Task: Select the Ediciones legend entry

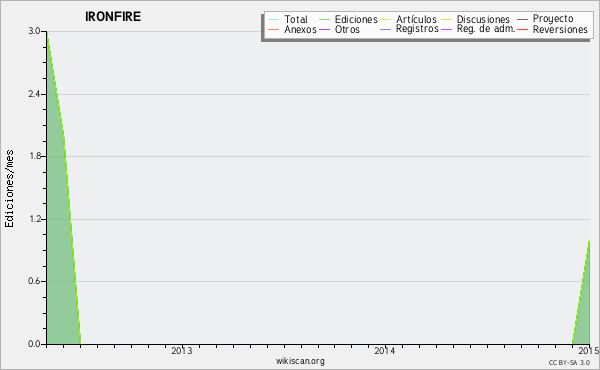Action: (356, 19)
